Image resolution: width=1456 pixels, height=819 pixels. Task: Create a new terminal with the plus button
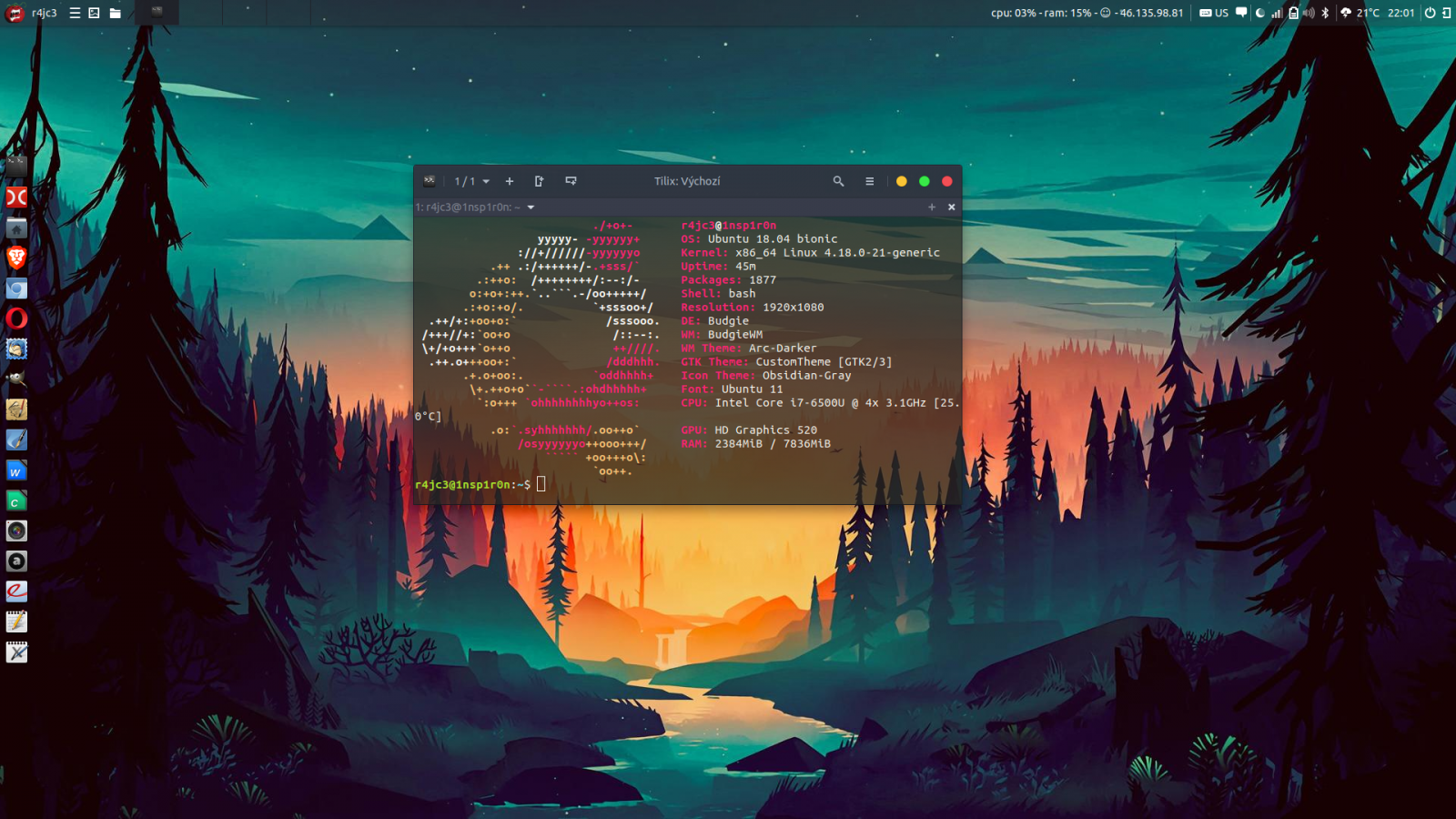[509, 181]
